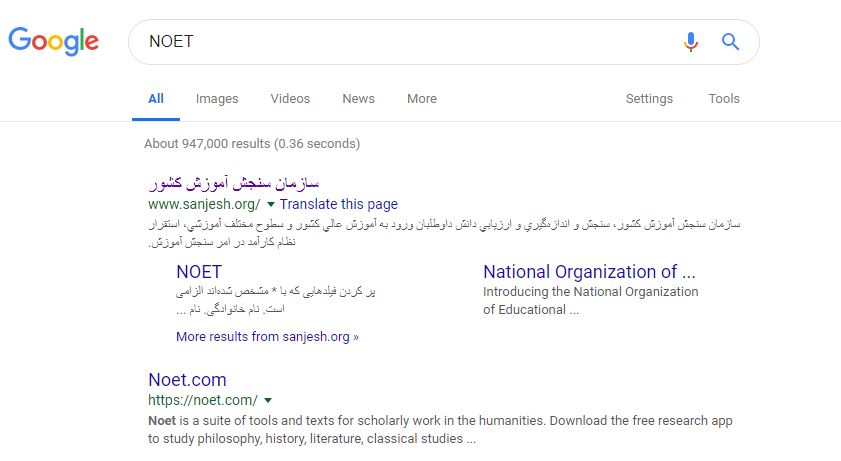Open the Settings menu

pos(649,99)
